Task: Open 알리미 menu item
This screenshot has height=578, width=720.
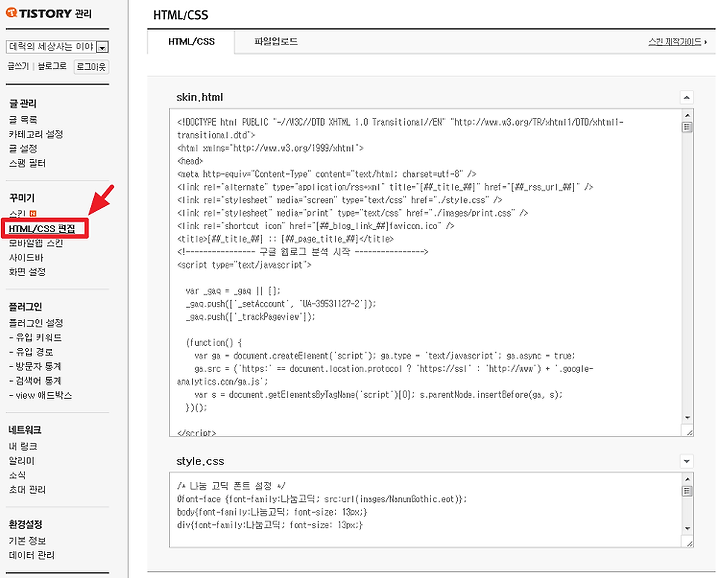Action: 22,460
